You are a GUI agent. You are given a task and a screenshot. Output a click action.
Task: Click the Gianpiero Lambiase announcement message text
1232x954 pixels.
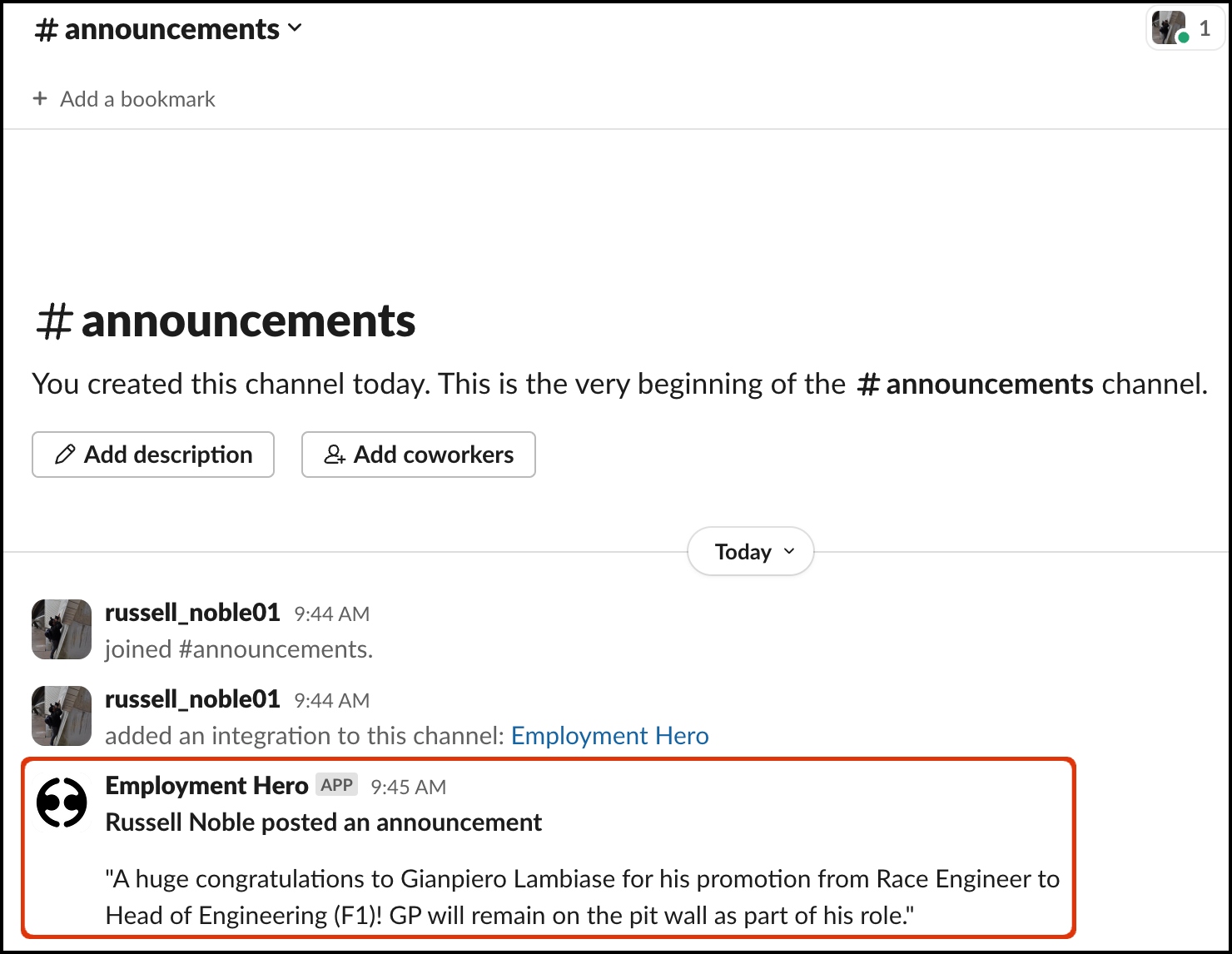click(x=582, y=897)
